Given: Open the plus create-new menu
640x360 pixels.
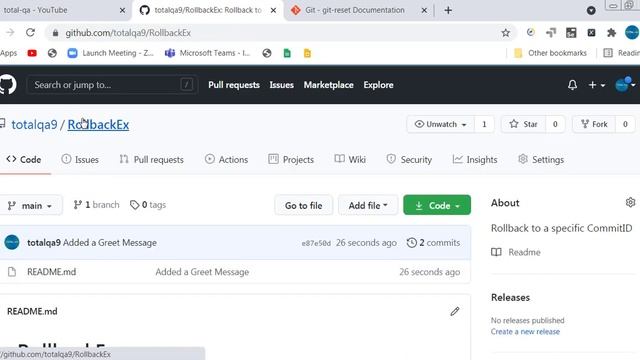Looking at the screenshot, I should point(596,85).
